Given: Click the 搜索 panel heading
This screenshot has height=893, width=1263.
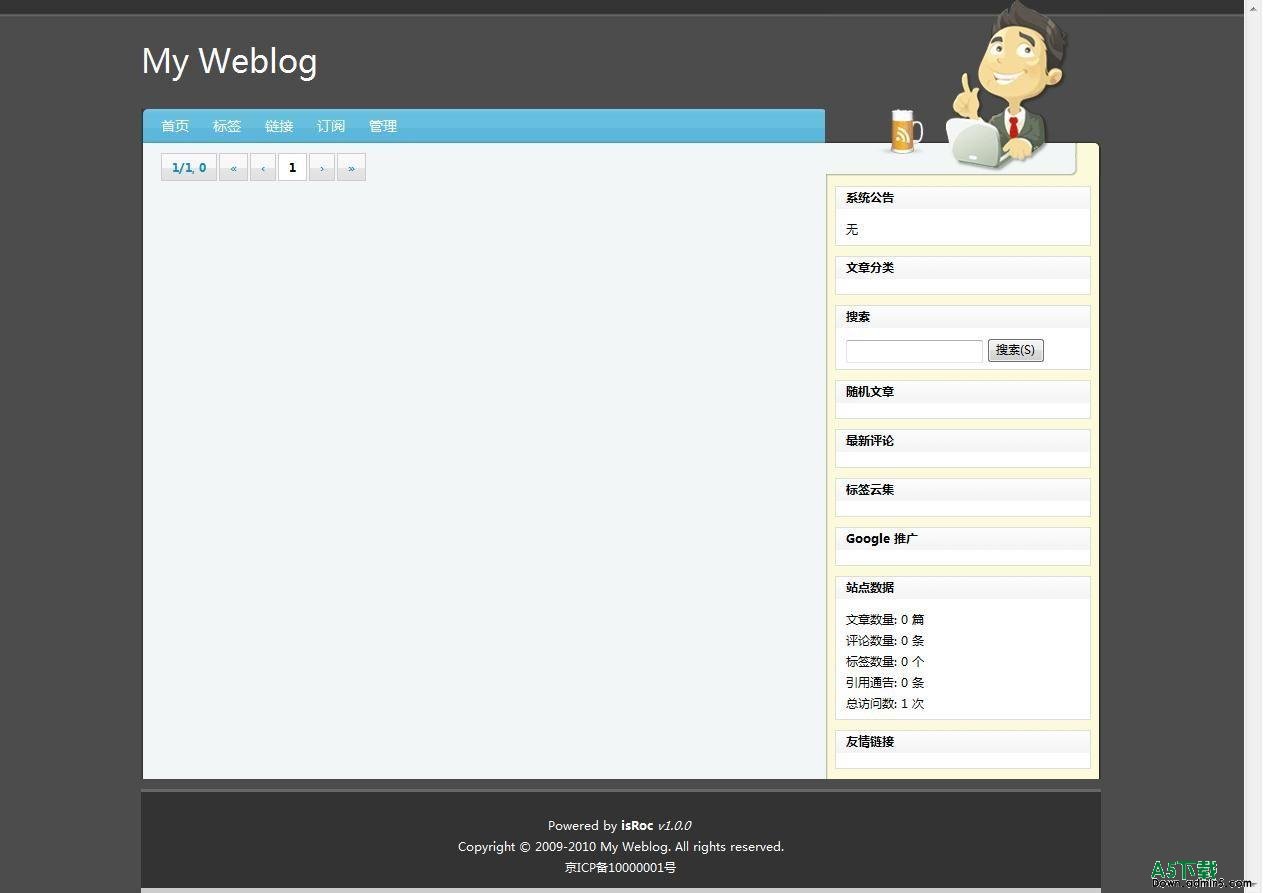Looking at the screenshot, I should 858,317.
